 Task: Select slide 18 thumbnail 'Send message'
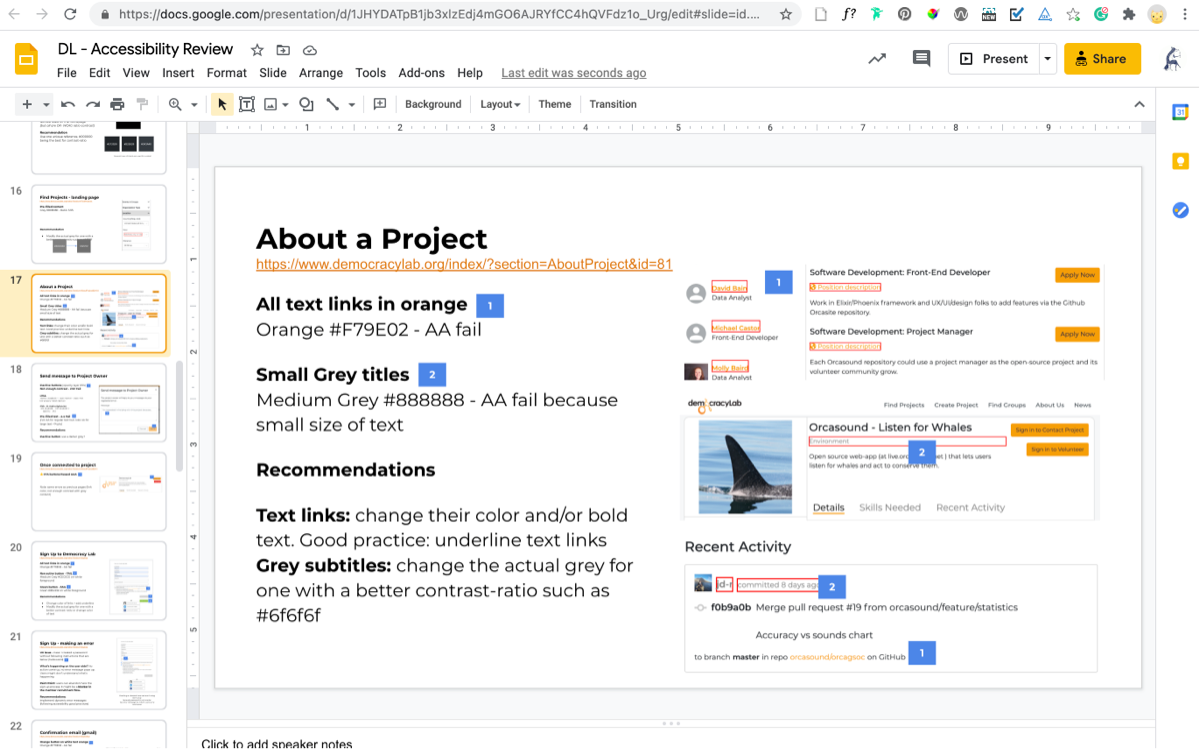(99, 402)
